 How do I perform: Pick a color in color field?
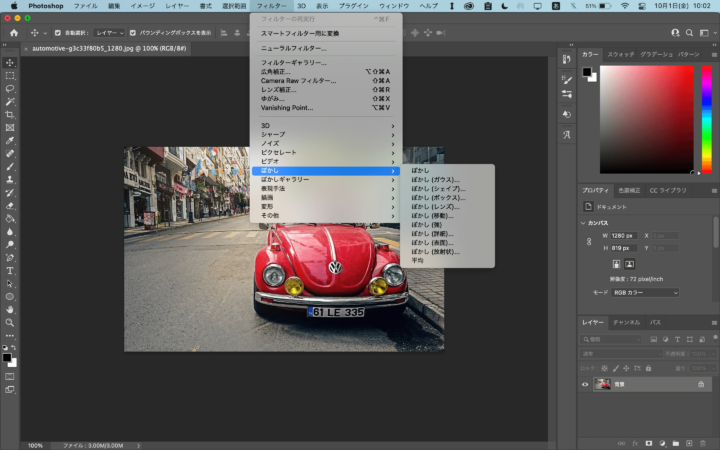(647, 119)
